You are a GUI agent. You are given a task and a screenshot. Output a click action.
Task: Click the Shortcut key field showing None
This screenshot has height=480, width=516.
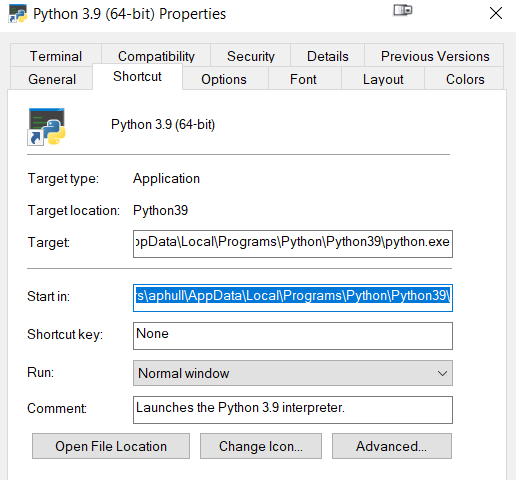point(293,336)
